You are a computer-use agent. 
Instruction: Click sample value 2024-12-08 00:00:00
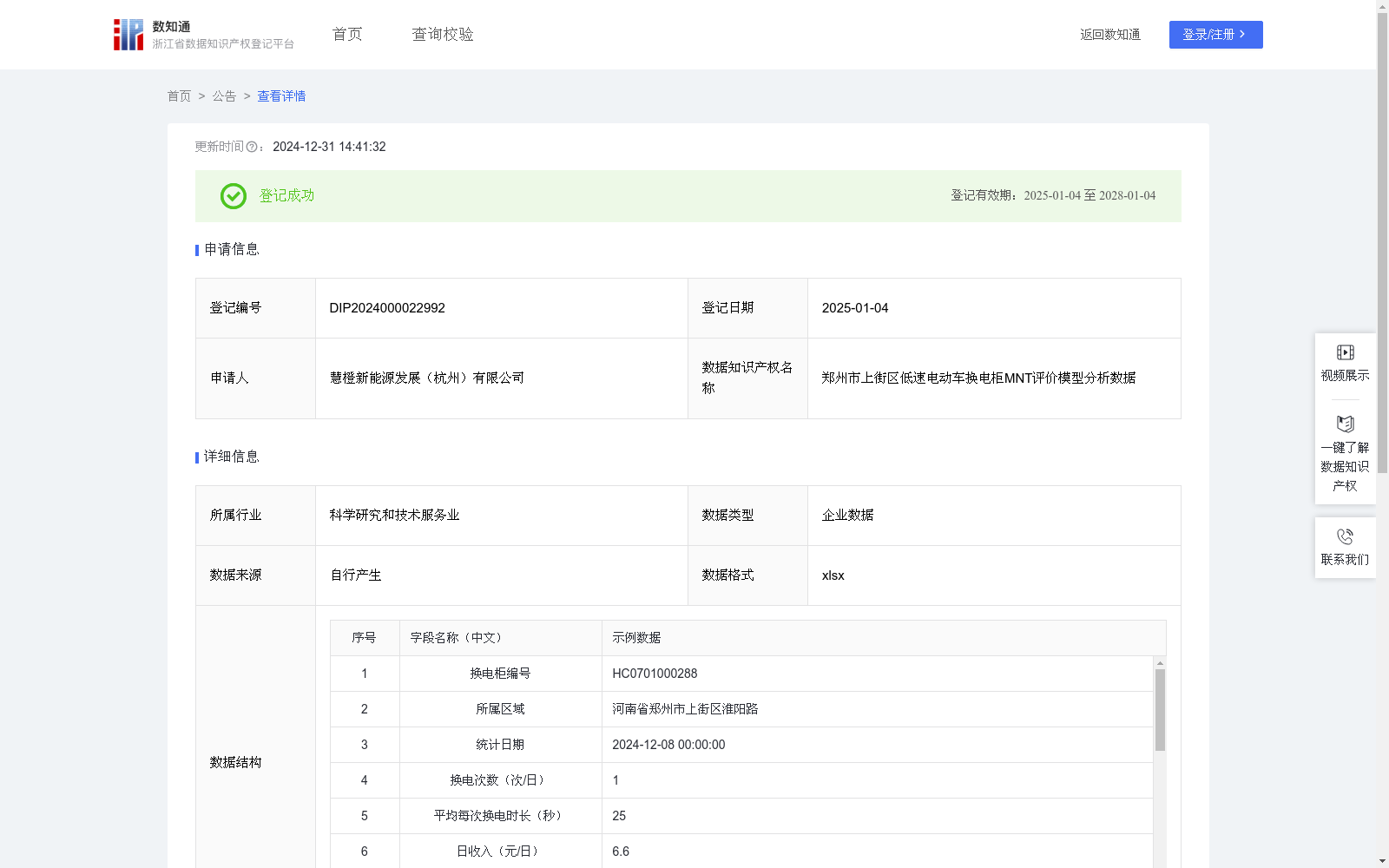(x=668, y=745)
